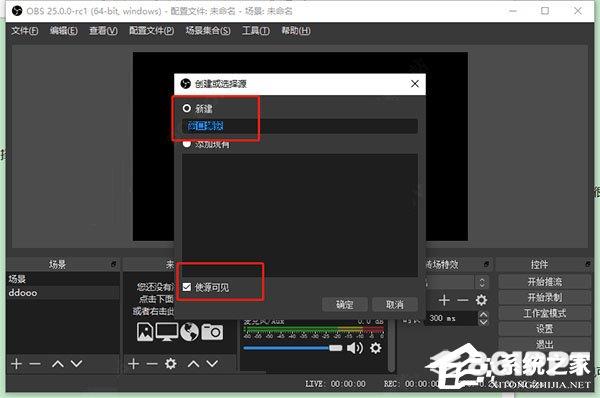Click the 开始推流 button
The image size is (600, 398).
point(545,282)
